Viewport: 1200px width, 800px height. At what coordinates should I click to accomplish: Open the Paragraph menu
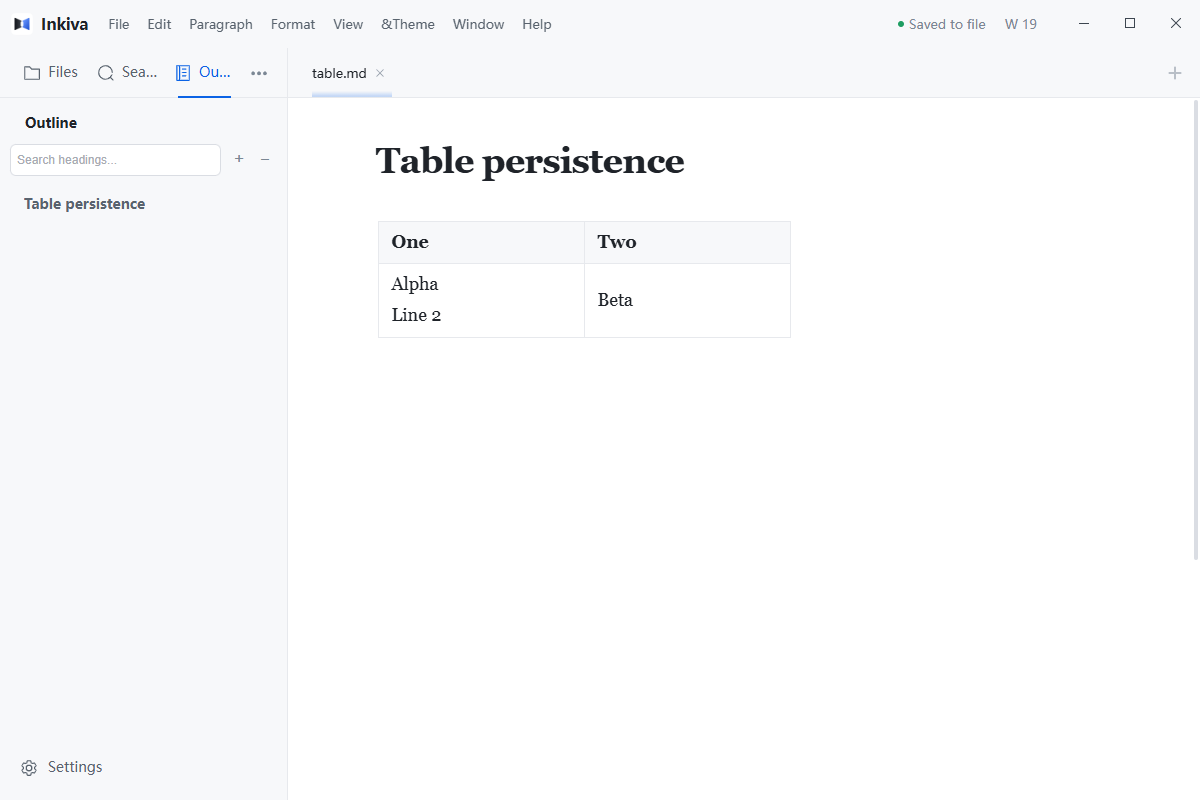(x=221, y=24)
